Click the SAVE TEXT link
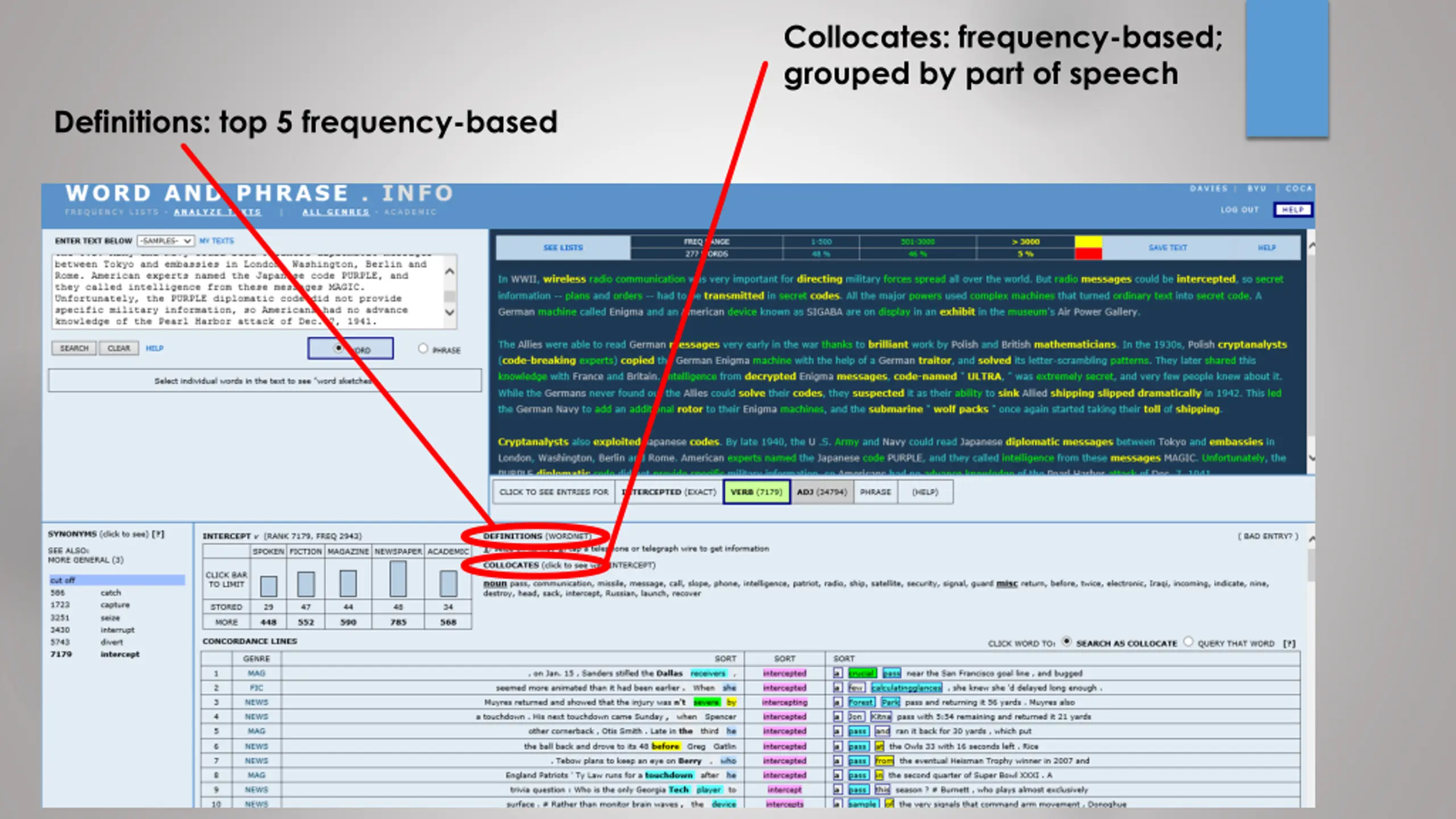This screenshot has width=1456, height=819. click(1168, 248)
